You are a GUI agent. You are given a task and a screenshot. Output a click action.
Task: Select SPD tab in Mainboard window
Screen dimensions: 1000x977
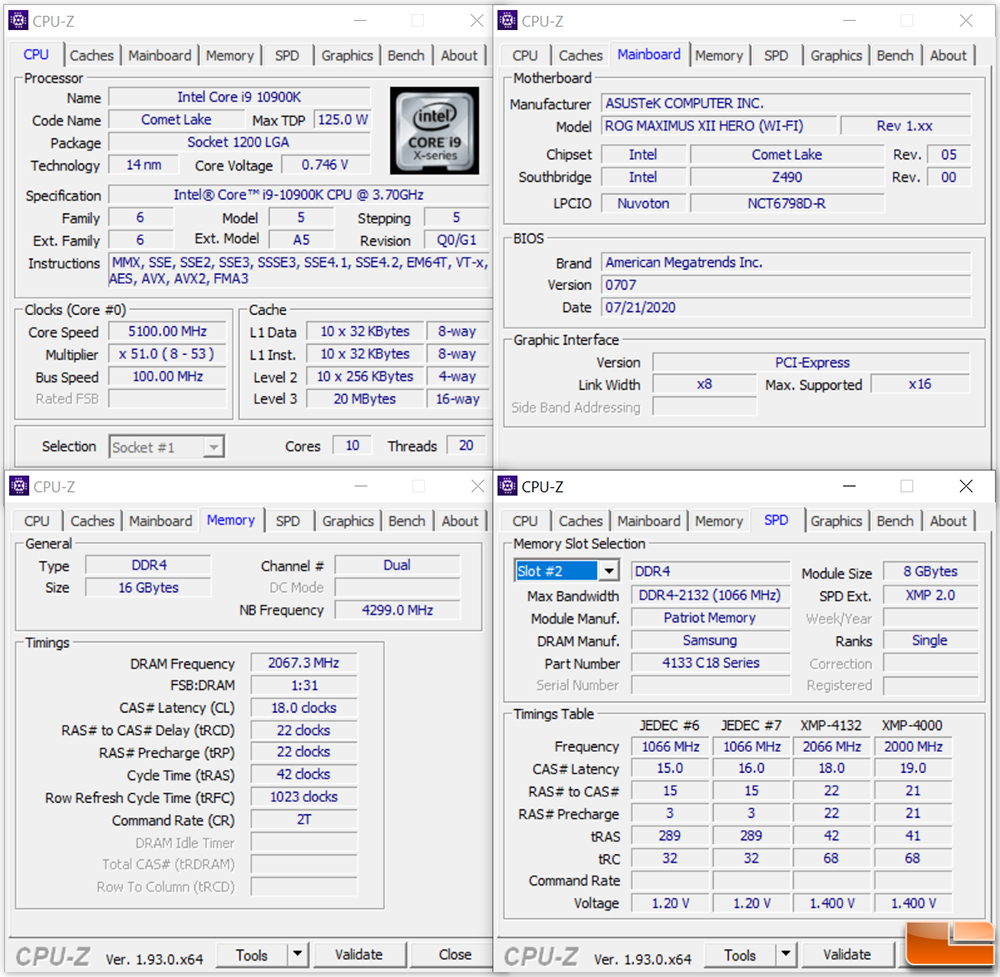click(776, 55)
